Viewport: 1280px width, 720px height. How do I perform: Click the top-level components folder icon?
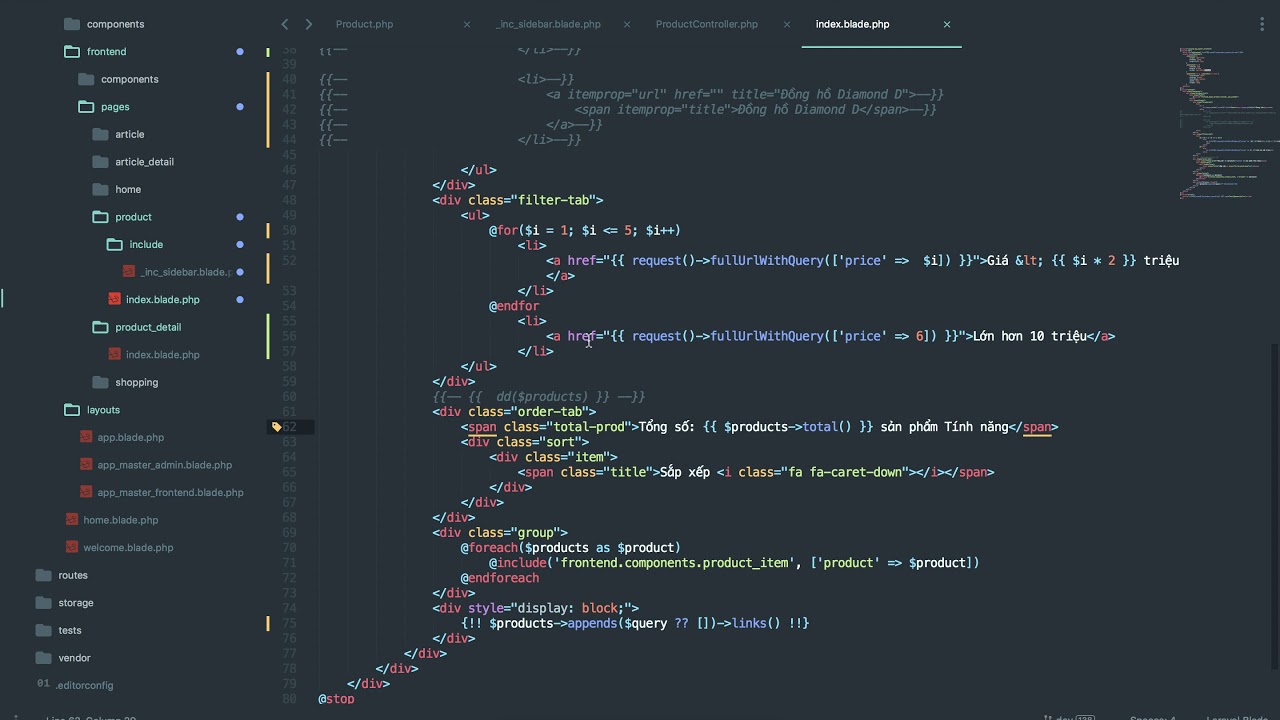pyautogui.click(x=72, y=24)
